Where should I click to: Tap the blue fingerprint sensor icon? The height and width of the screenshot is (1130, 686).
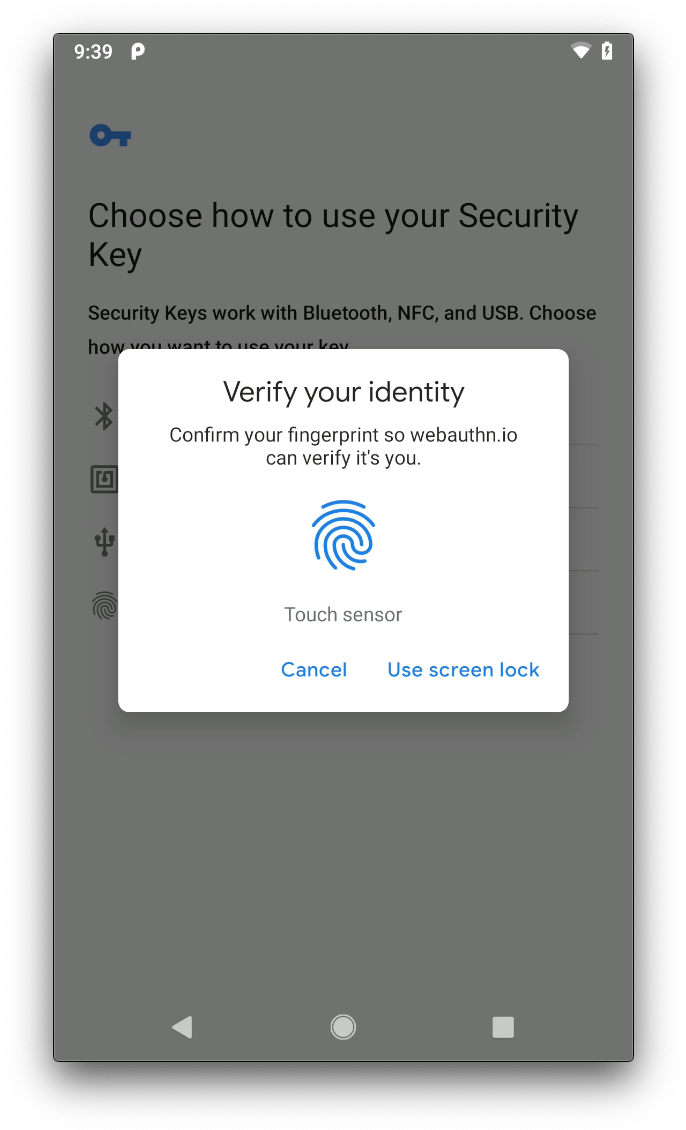point(343,535)
